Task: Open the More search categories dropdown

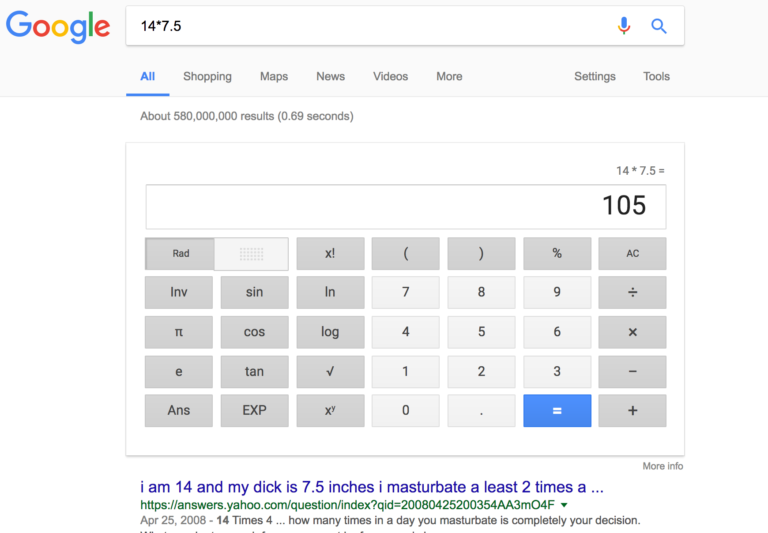Action: [449, 76]
